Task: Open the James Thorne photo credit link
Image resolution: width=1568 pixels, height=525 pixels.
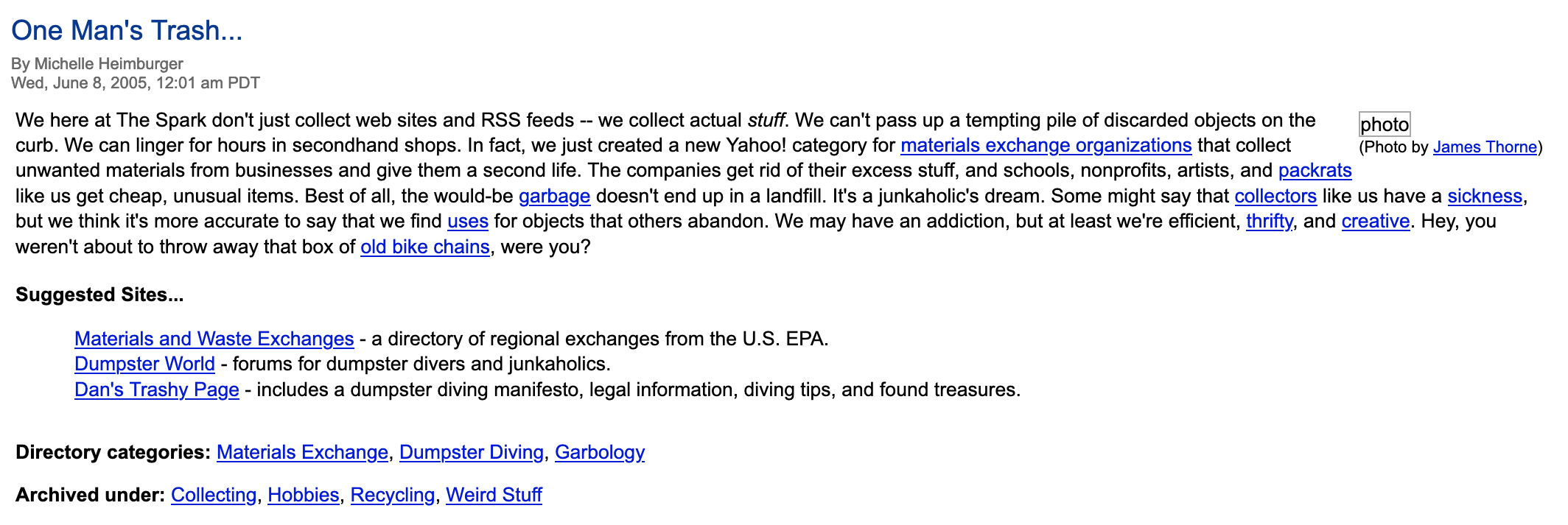Action: 1485,147
